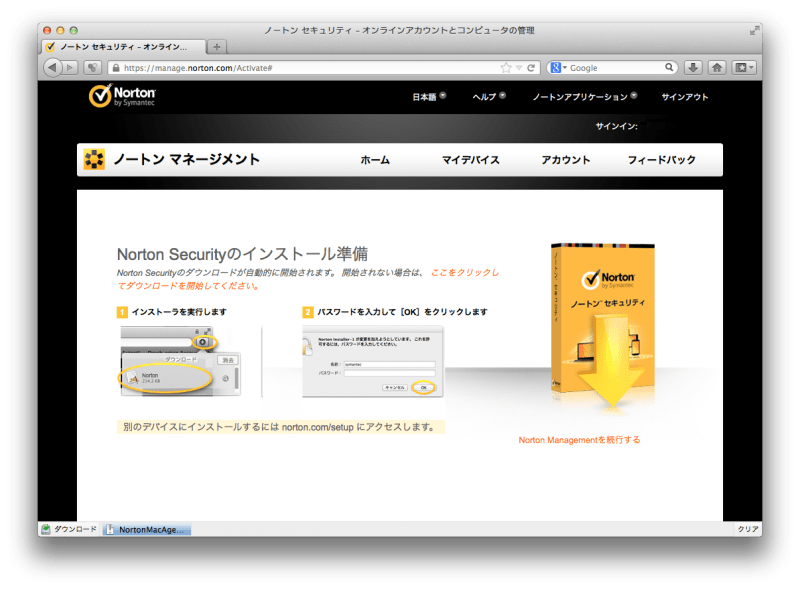Expand the ノートンアプリケーション dropdown
800x589 pixels.
(x=585, y=96)
